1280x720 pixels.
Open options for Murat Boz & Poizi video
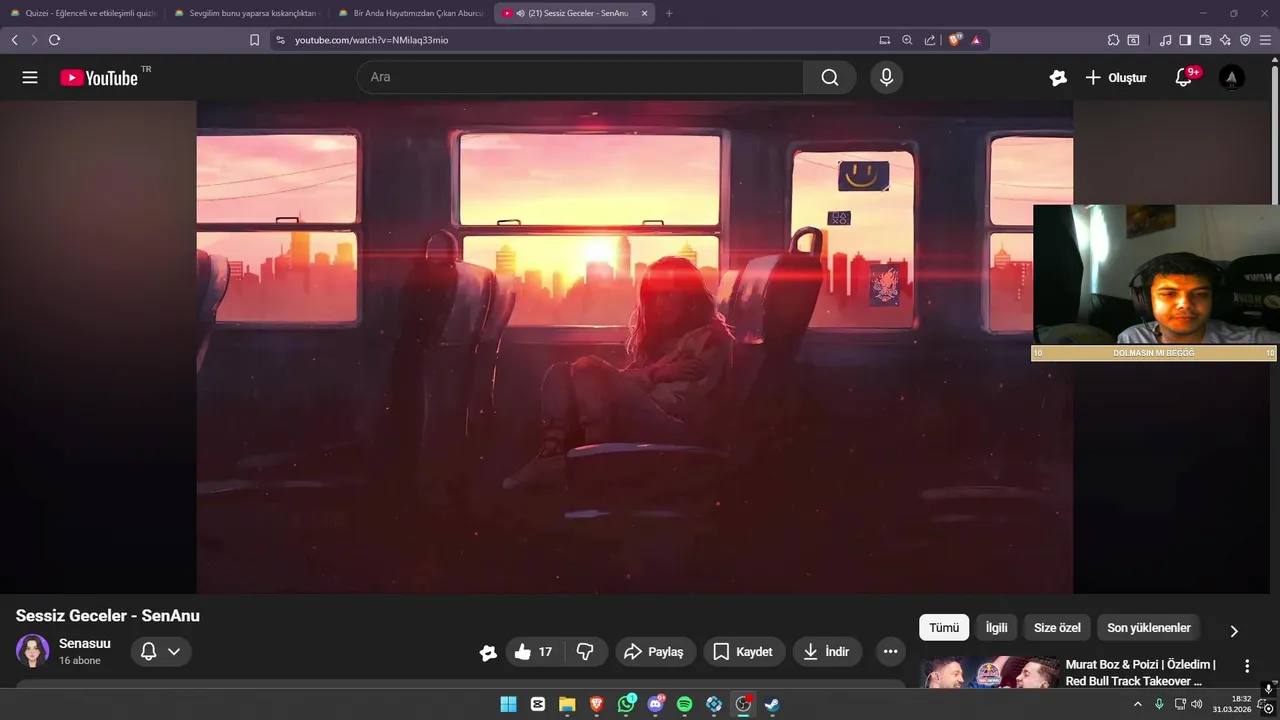click(1247, 666)
